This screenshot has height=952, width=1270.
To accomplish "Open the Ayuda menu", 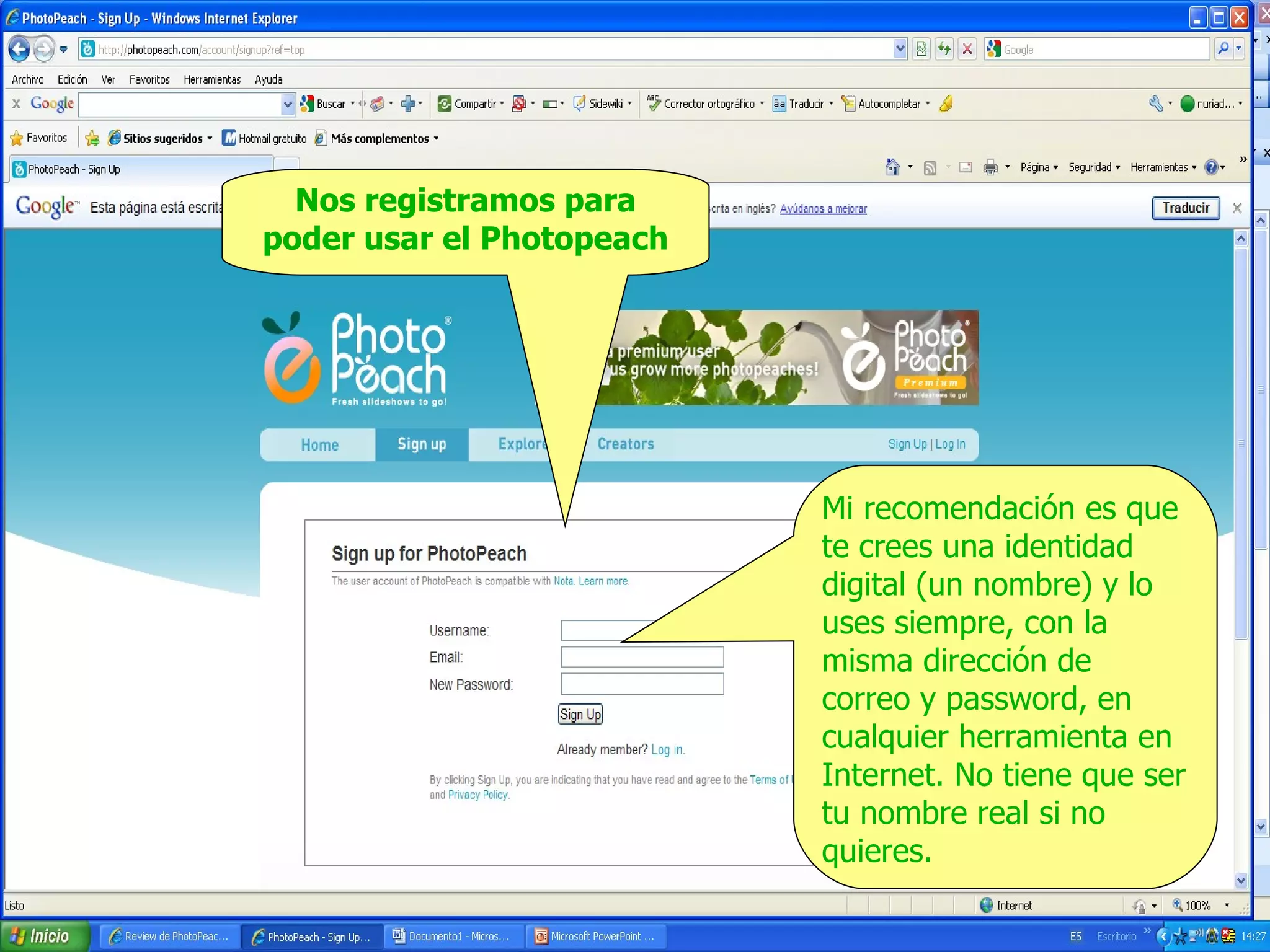I will 269,79.
